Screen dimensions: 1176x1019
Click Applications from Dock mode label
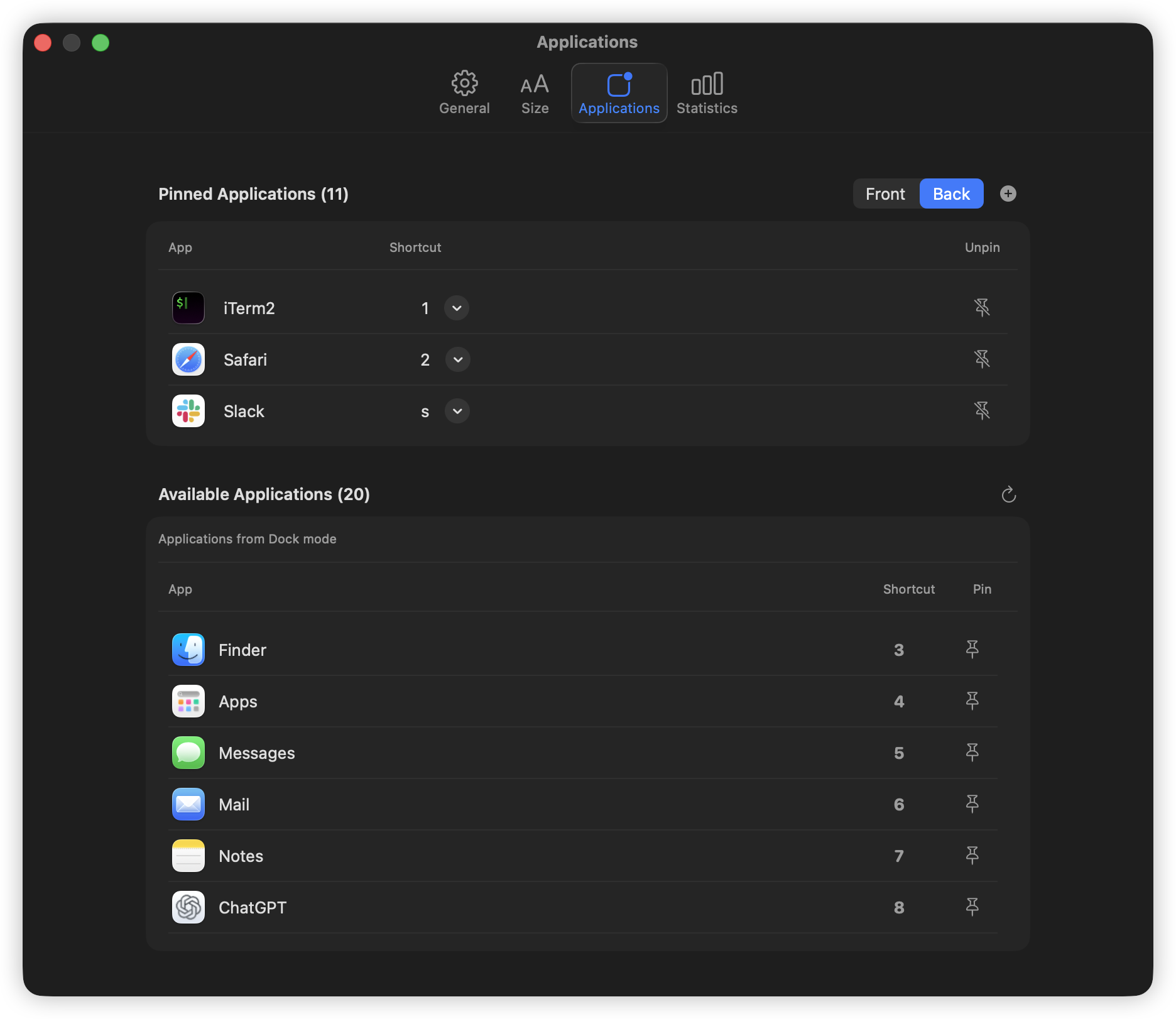click(247, 539)
